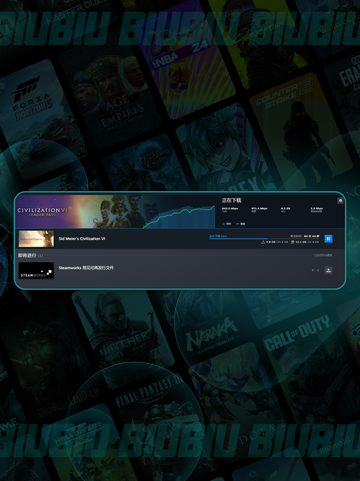Image resolution: width=360 pixels, height=481 pixels.
Task: Click the Sid Meier's Civilization VI thumbnail
Action: coord(36,239)
